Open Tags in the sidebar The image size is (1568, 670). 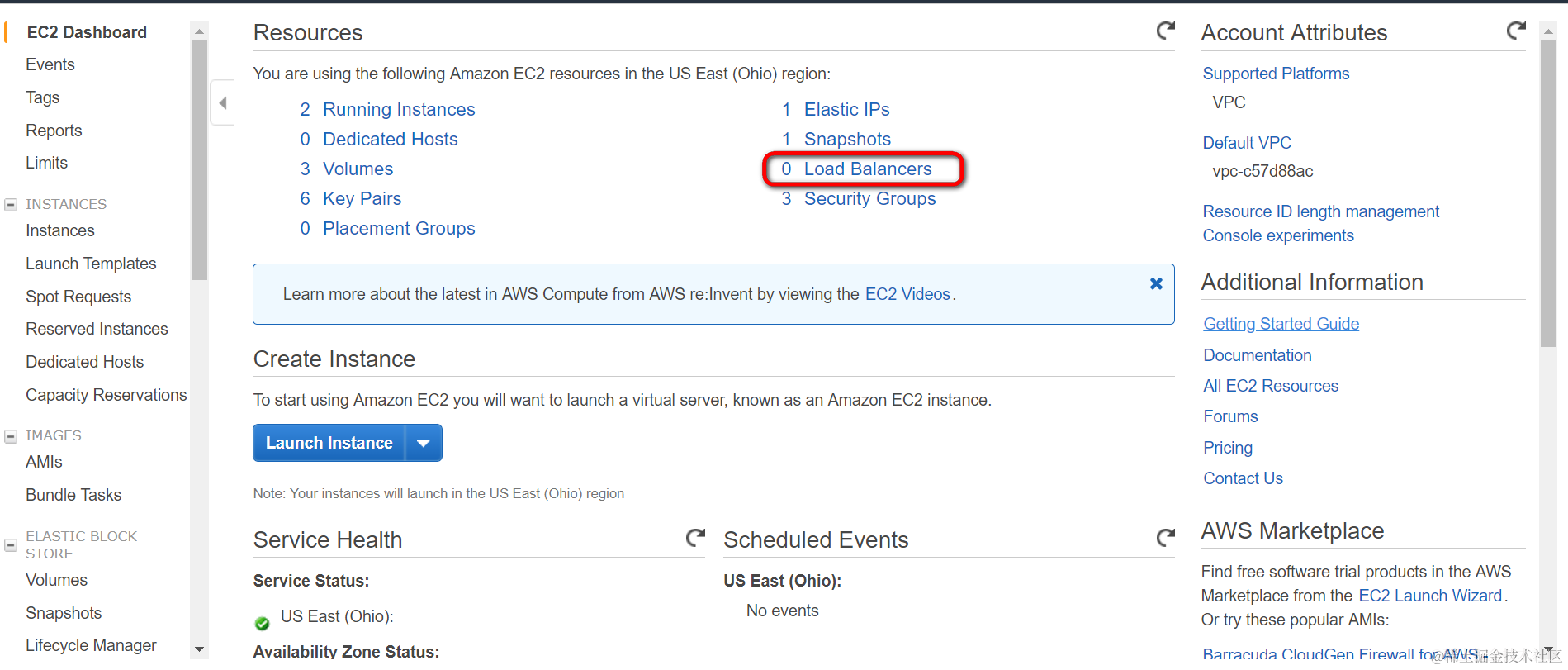tap(43, 97)
